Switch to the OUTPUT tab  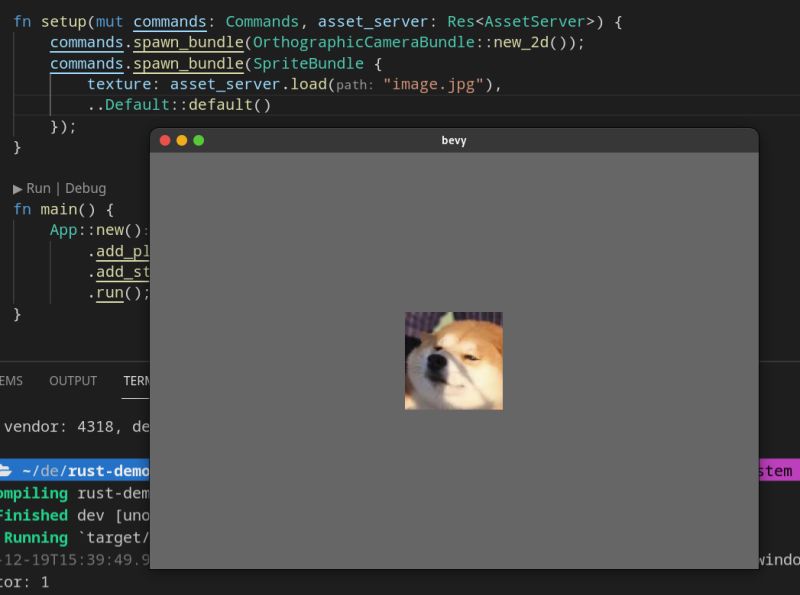(x=72, y=381)
